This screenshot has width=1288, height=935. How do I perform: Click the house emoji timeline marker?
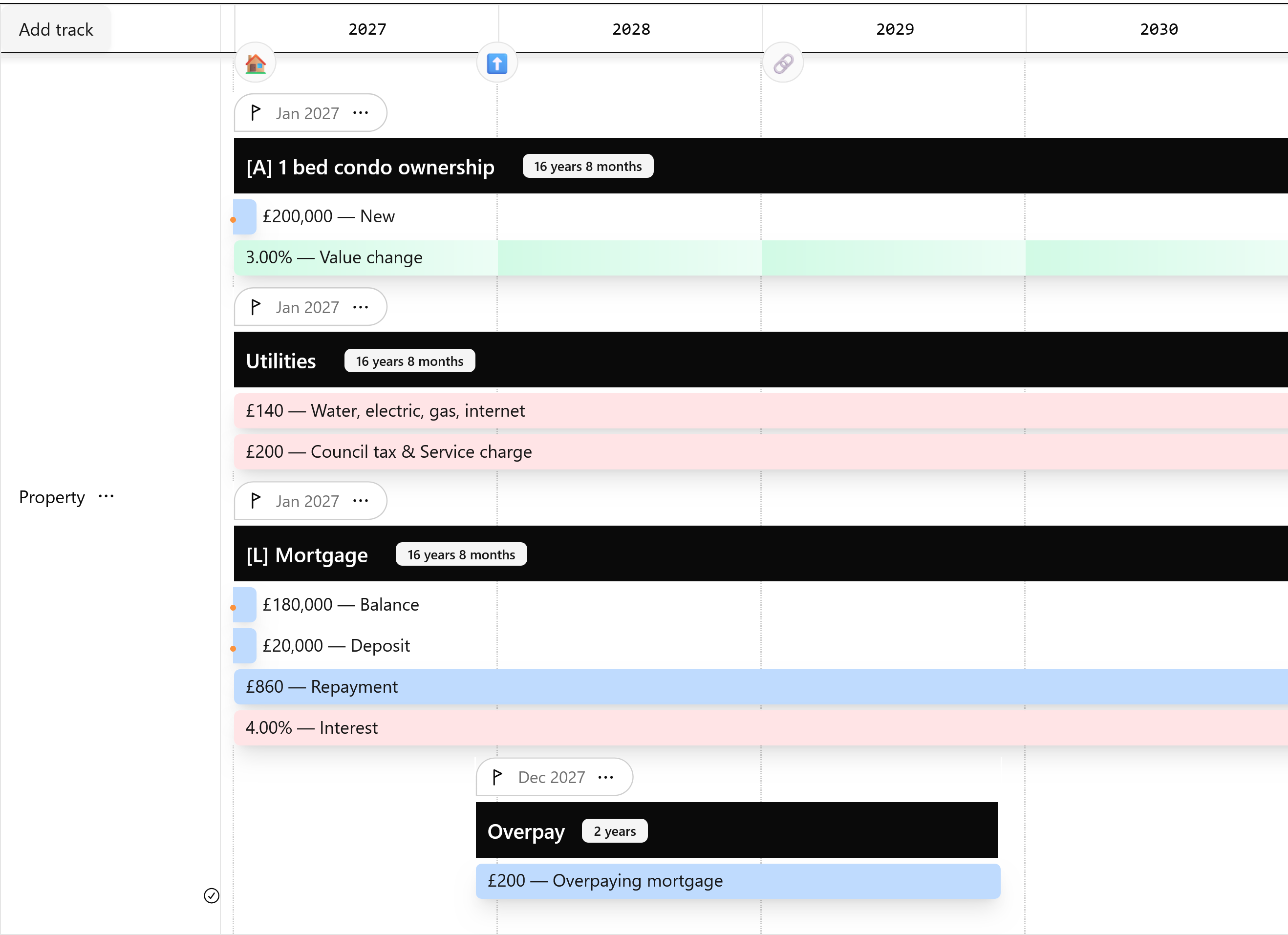tap(256, 63)
